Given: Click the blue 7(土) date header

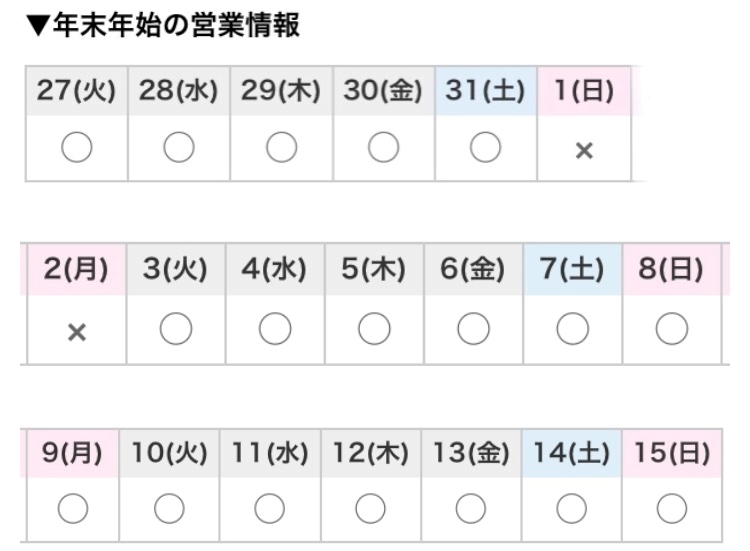Looking at the screenshot, I should pyautogui.click(x=572, y=271).
